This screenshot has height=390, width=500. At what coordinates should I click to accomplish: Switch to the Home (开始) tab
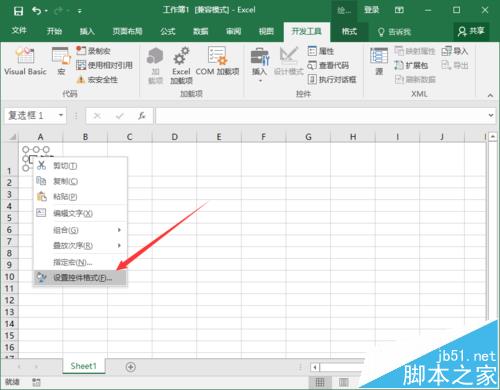[x=54, y=31]
